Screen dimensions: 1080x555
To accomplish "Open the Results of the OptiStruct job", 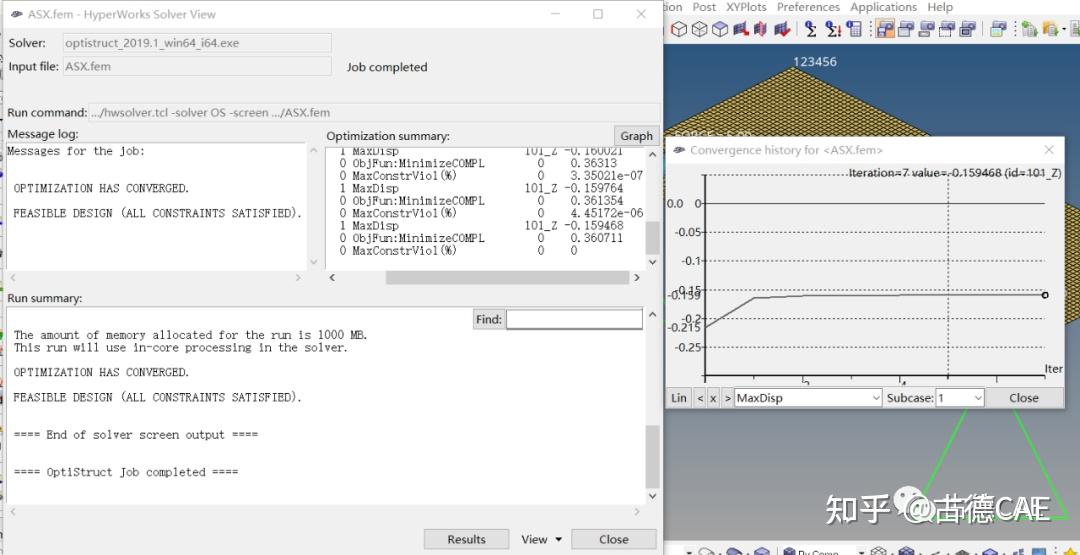I will point(466,539).
